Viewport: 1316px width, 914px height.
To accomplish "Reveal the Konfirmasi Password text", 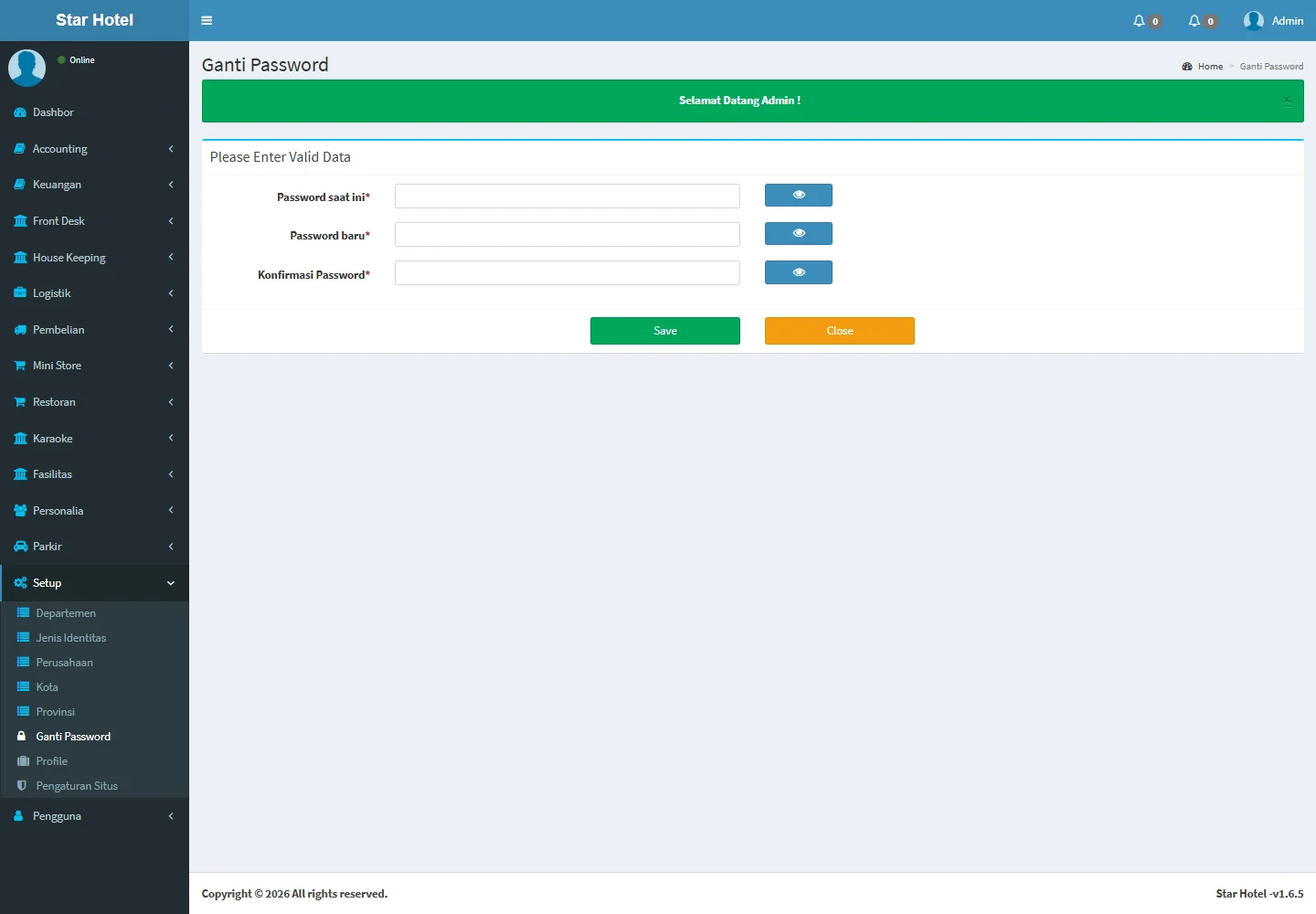I will click(798, 272).
